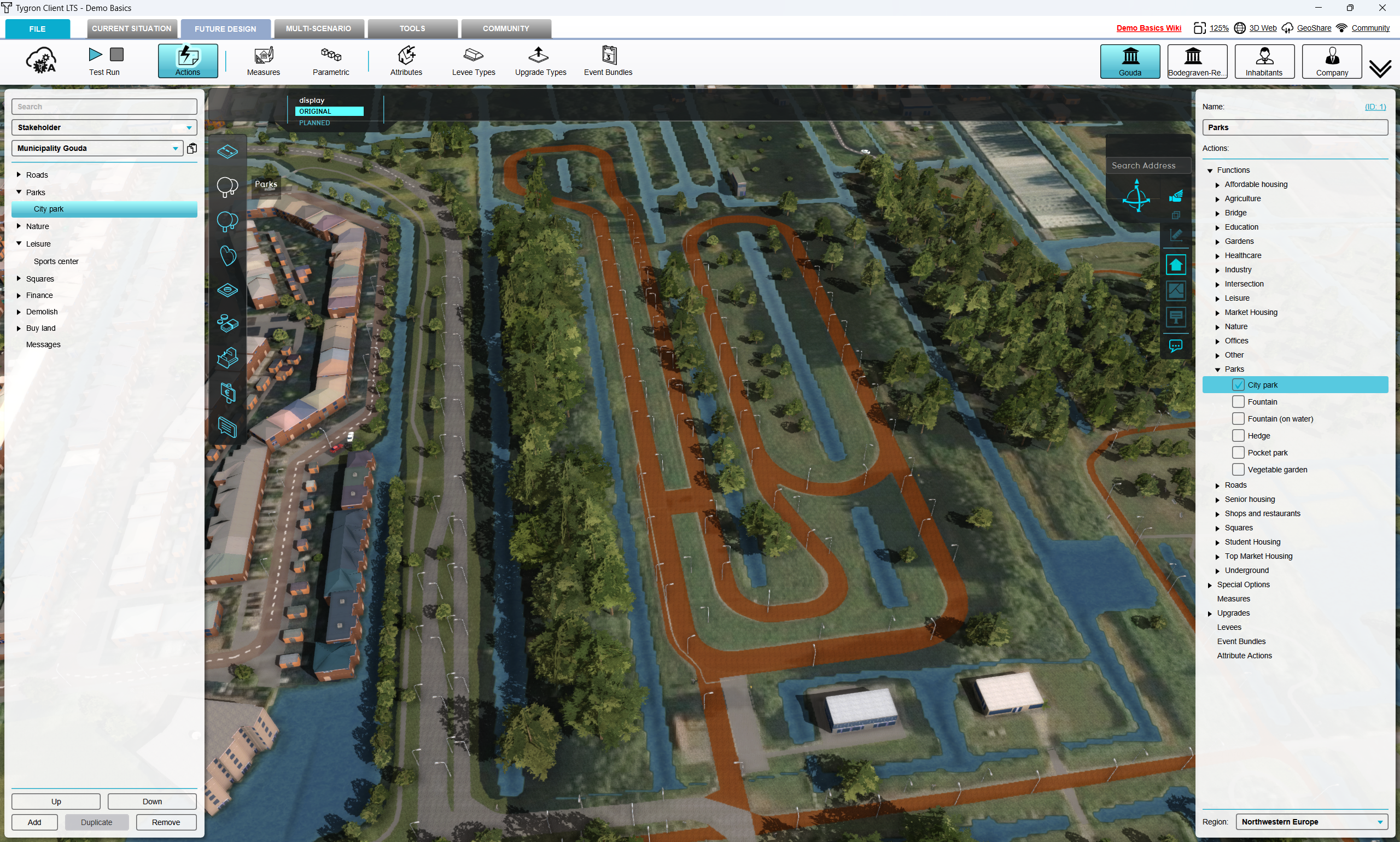This screenshot has width=1400, height=842.
Task: Switch to the Current Situation tab
Action: 132,28
